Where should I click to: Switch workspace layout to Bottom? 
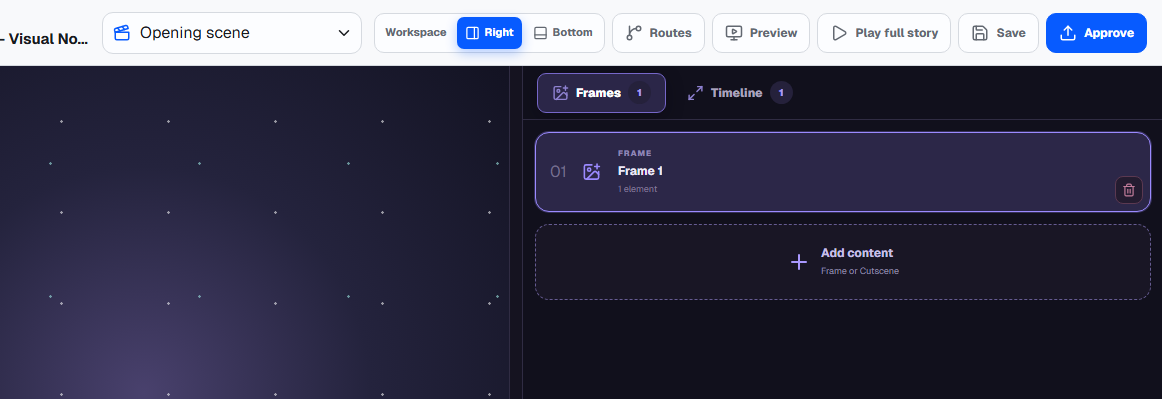[x=563, y=33]
